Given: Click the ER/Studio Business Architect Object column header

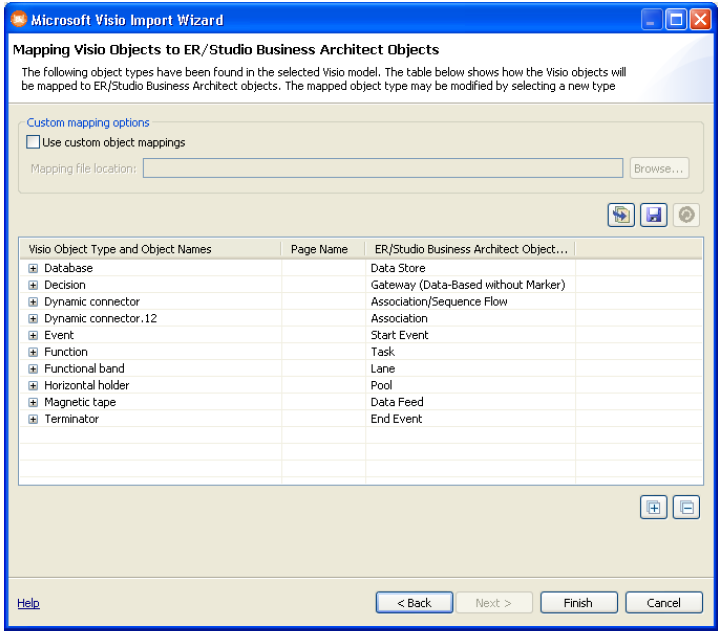Looking at the screenshot, I should (x=471, y=249).
